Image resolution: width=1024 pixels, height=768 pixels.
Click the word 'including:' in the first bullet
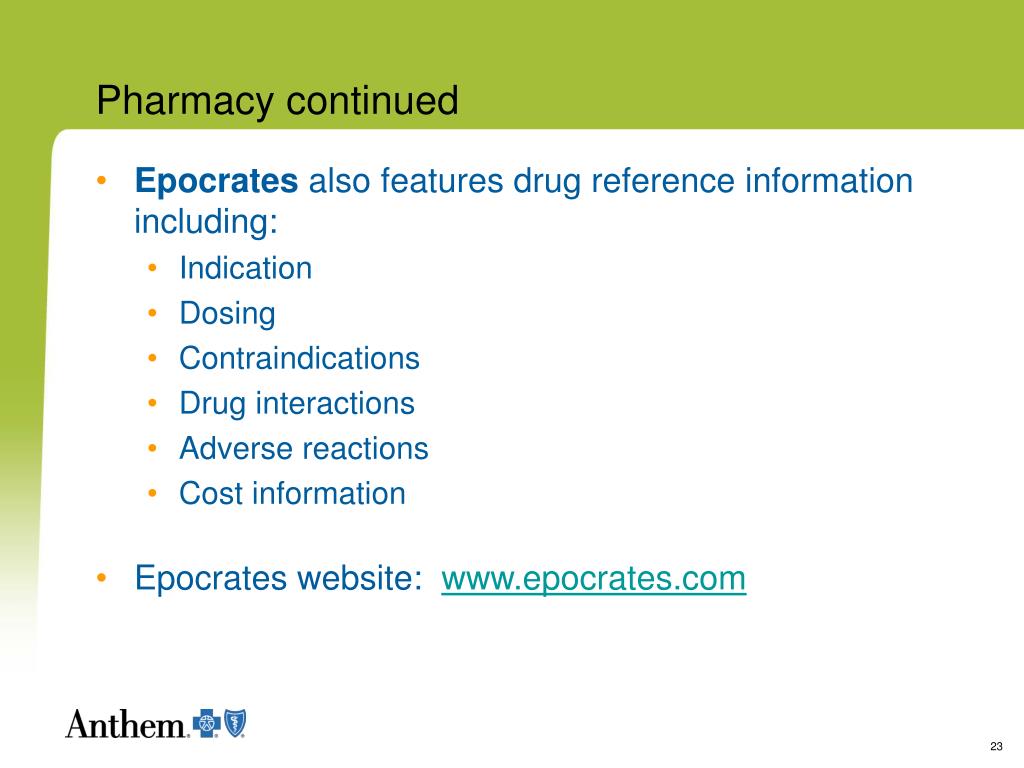(x=206, y=221)
